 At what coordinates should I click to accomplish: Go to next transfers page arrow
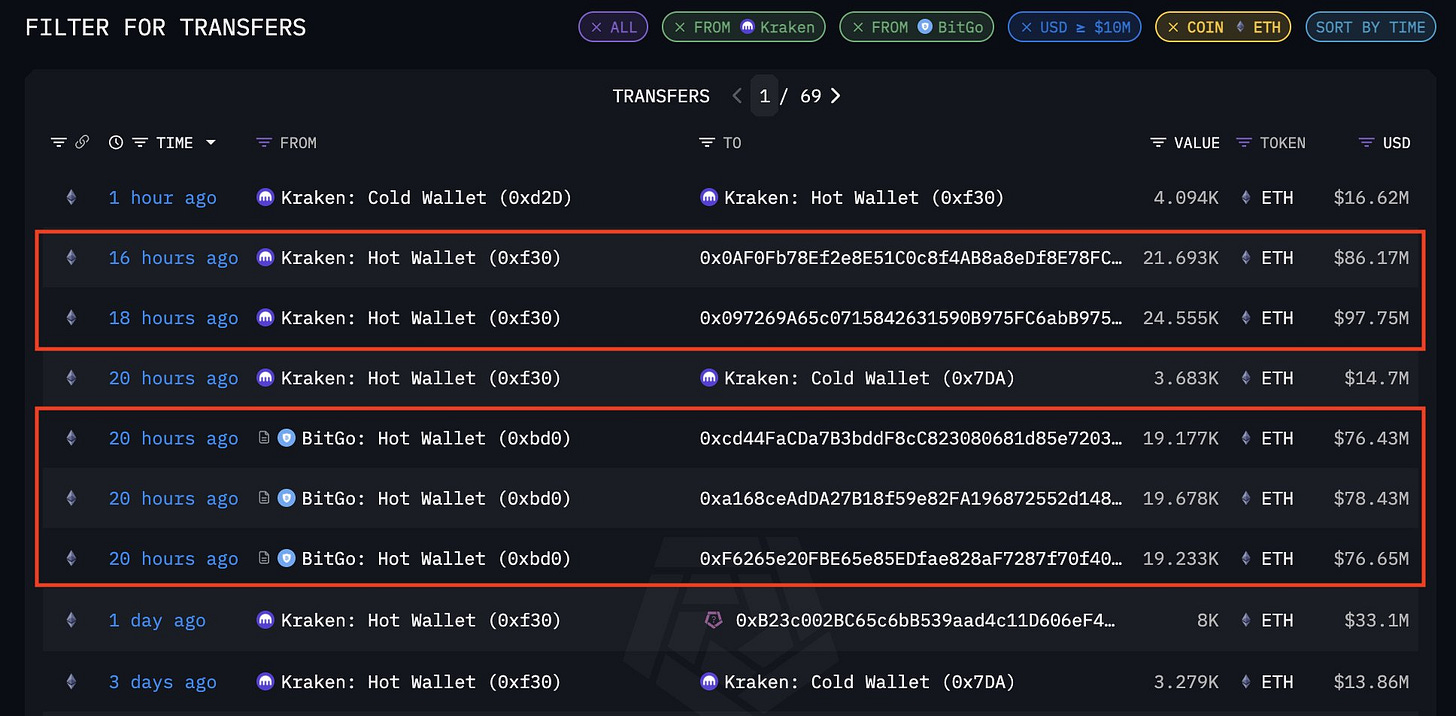(836, 96)
